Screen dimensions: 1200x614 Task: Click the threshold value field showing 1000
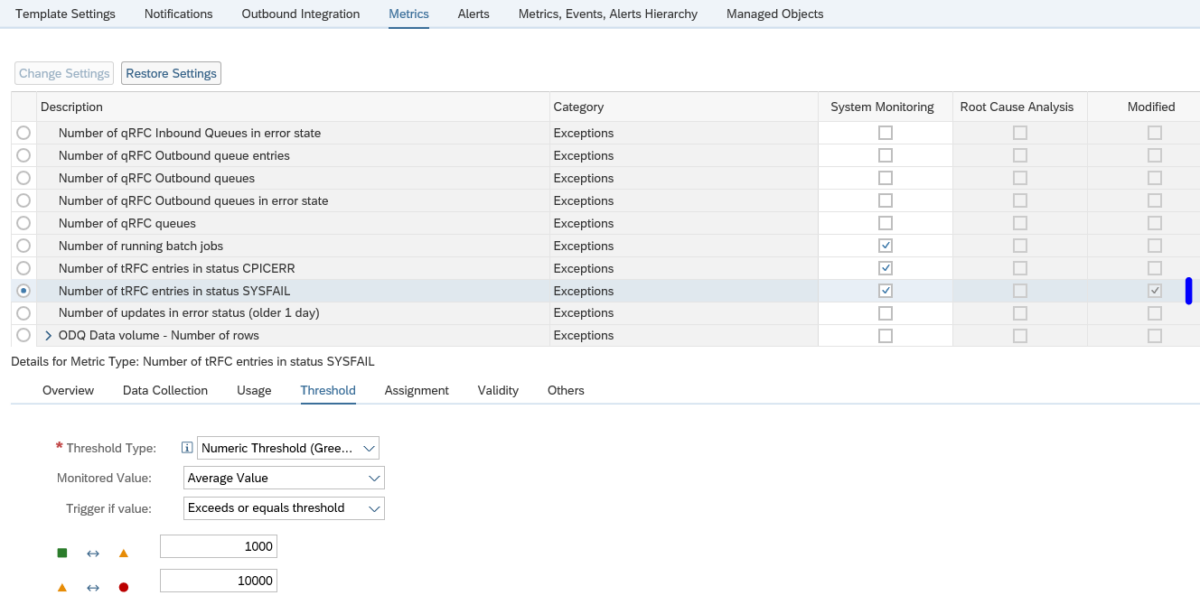coord(218,546)
